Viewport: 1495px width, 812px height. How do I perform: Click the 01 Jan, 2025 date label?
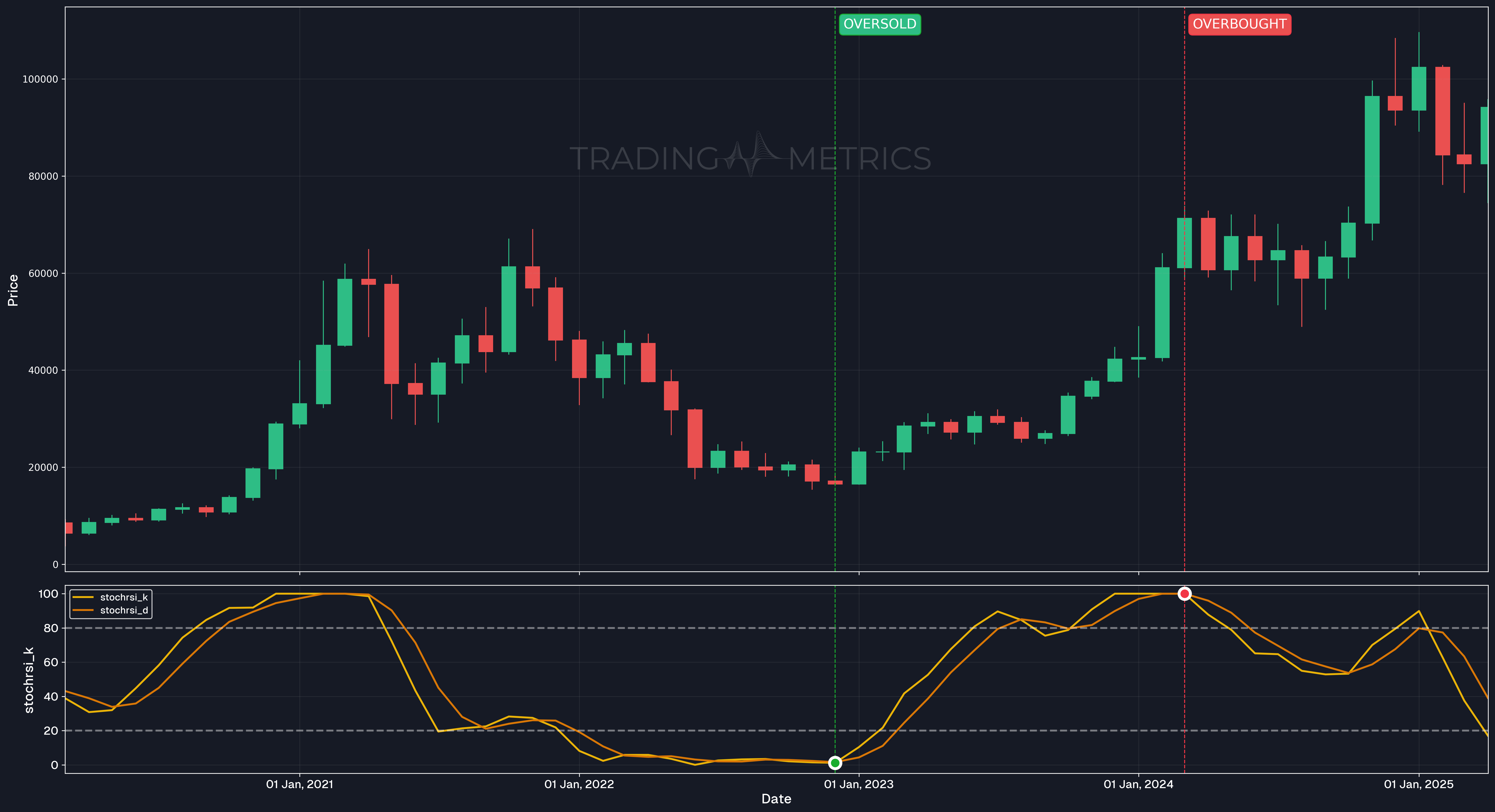point(1419,784)
